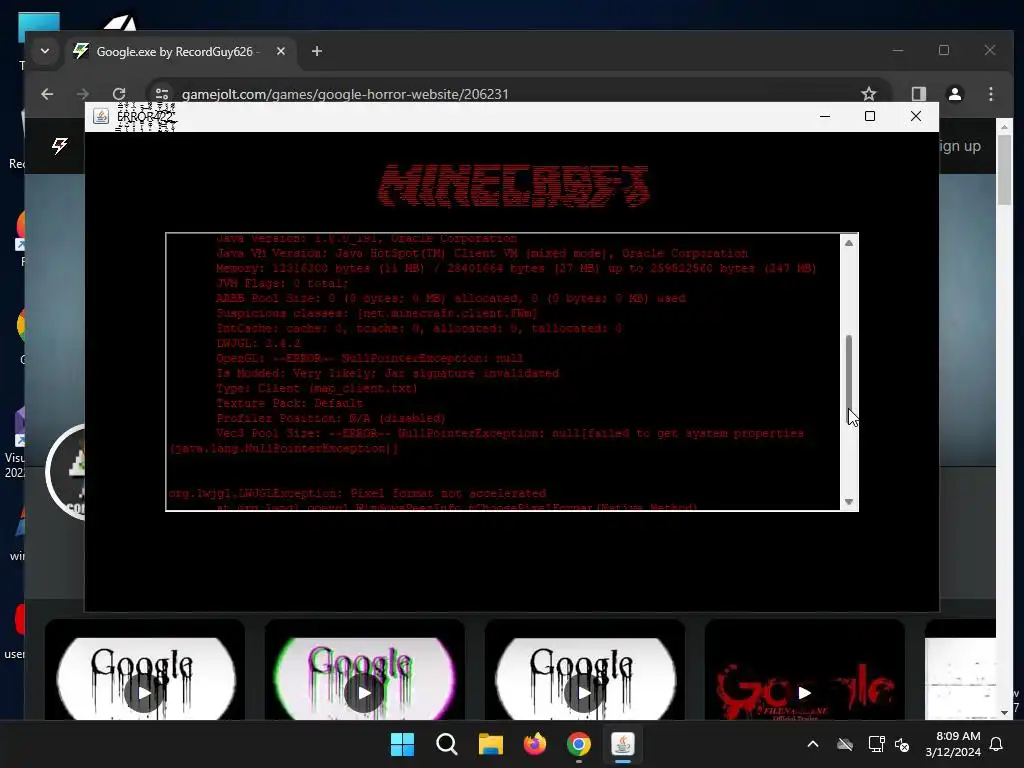Click the 'Sign up' link on Game Jolt

coord(960,146)
